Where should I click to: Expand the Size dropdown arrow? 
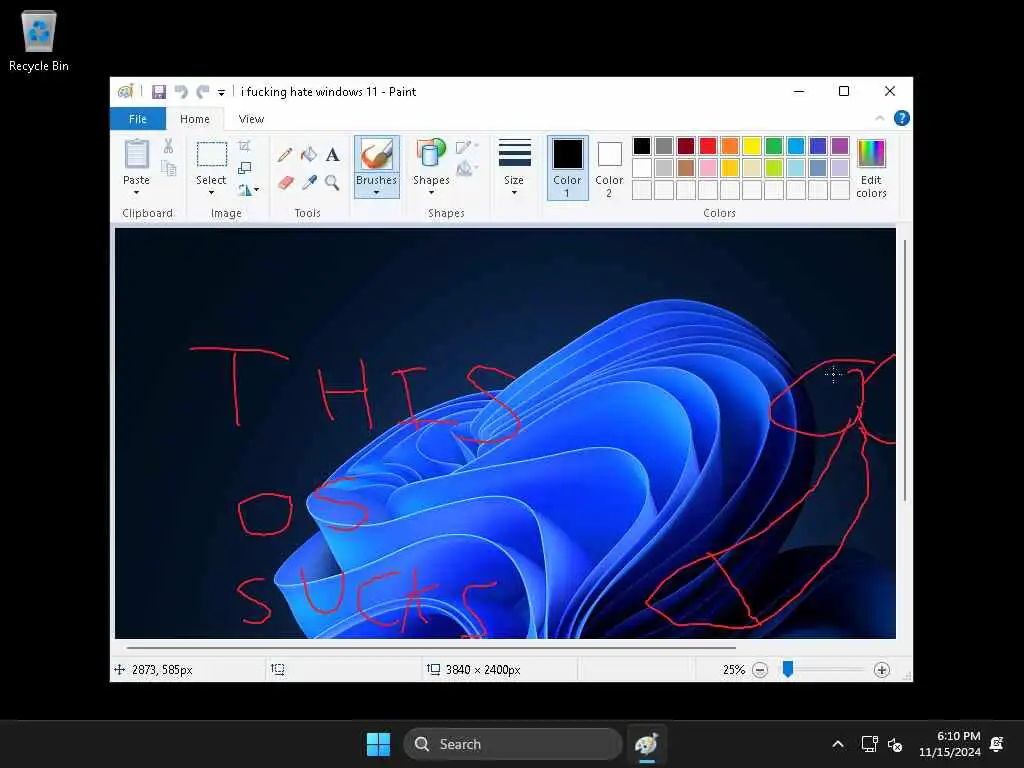point(515,193)
